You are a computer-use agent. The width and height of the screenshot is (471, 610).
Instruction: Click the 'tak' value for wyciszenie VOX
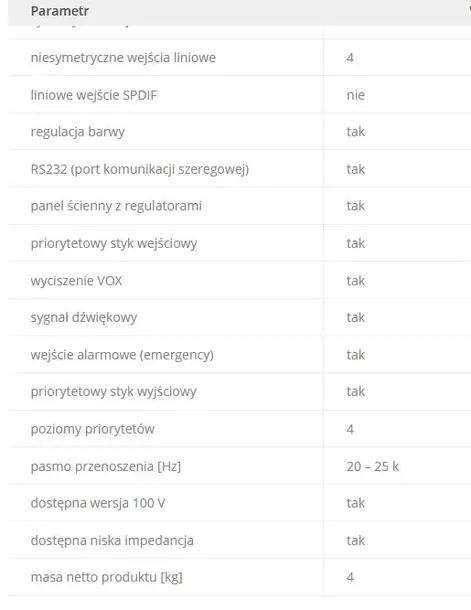(355, 280)
